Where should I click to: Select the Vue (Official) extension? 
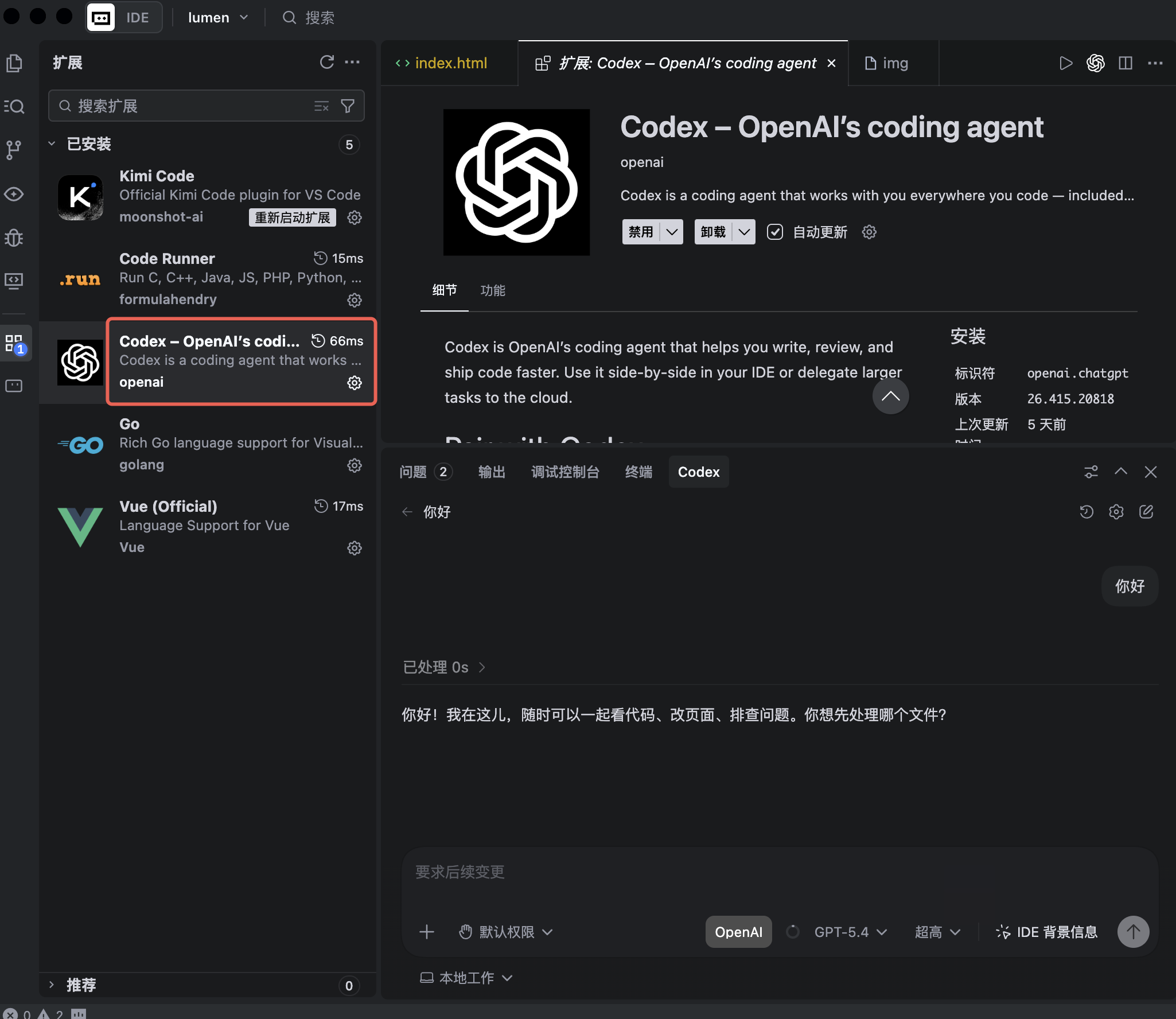pyautogui.click(x=208, y=527)
